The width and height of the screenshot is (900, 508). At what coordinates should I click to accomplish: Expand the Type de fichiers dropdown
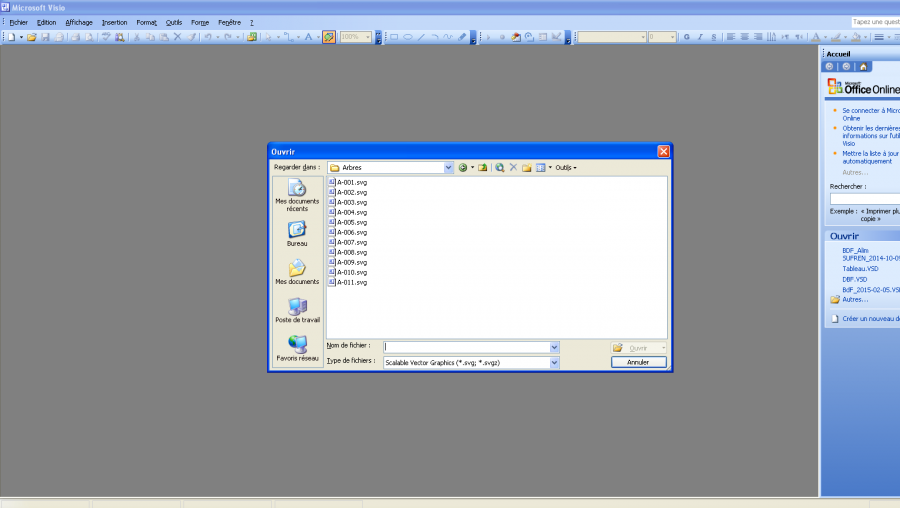554,362
